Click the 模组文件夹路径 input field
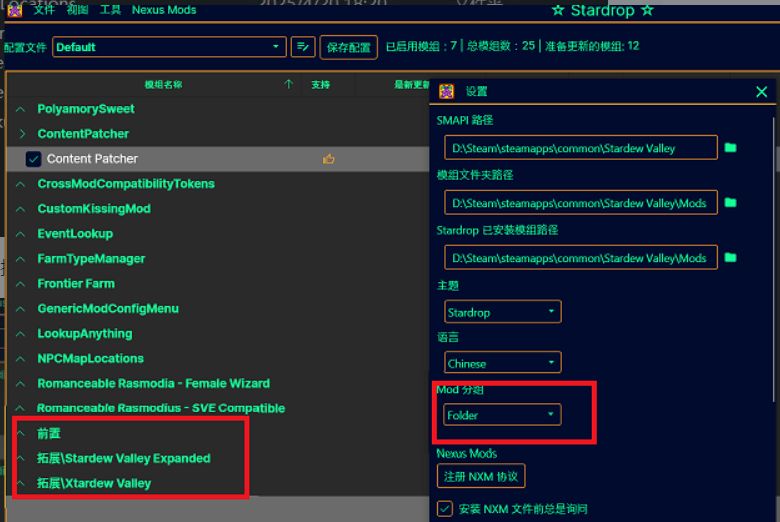This screenshot has width=780, height=522. pos(581,203)
